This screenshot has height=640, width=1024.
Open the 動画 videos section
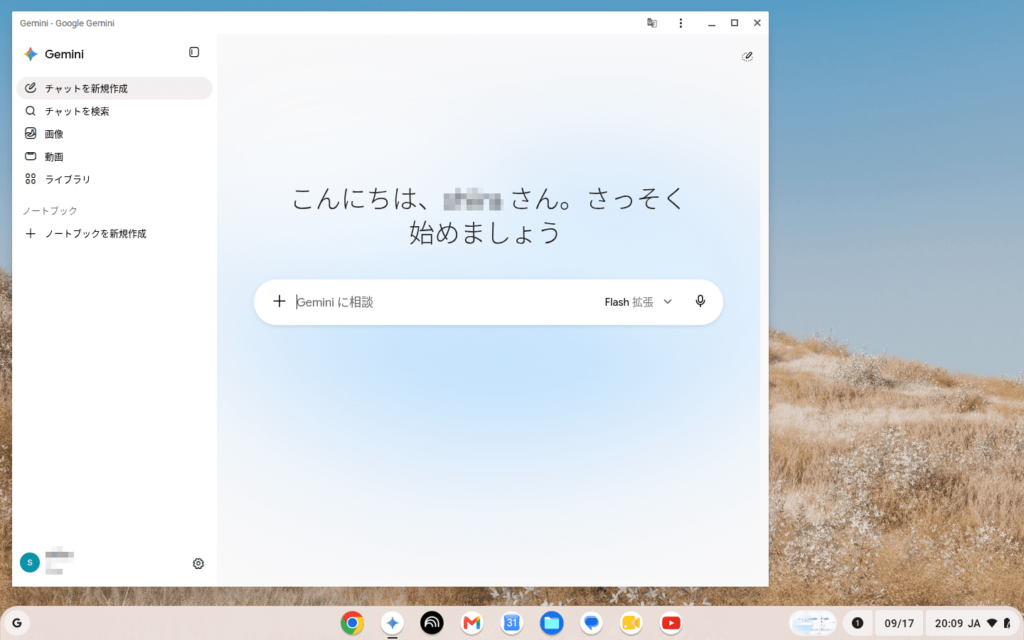(x=114, y=157)
